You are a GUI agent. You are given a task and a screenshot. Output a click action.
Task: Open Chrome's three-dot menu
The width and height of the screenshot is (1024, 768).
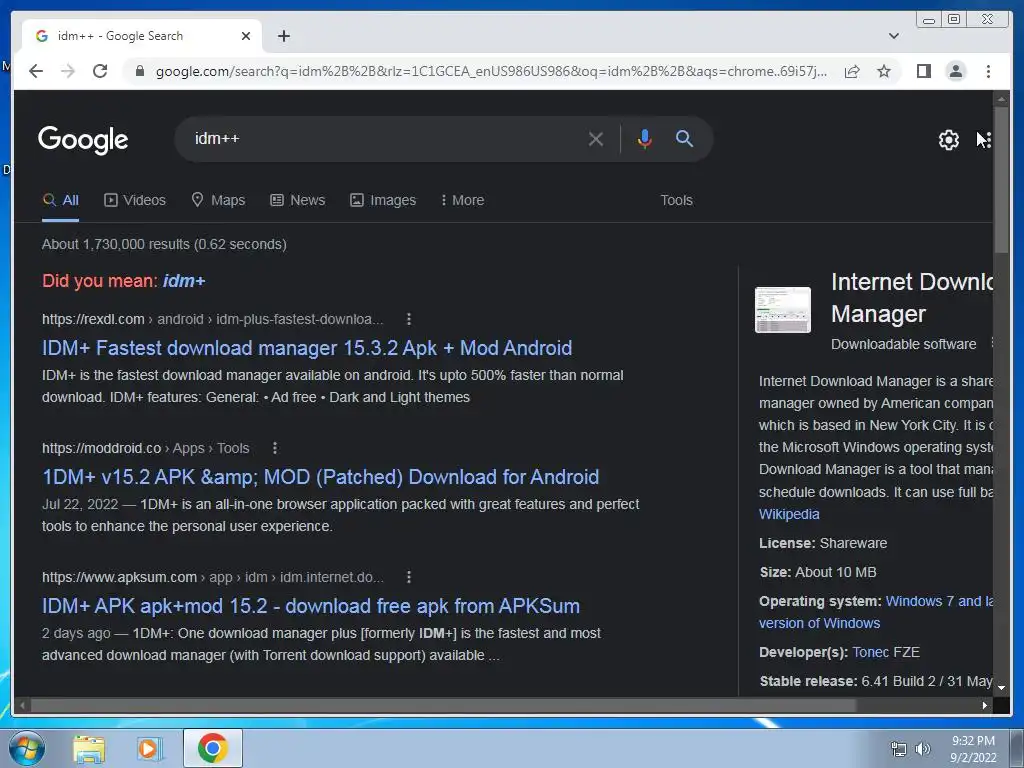point(988,71)
